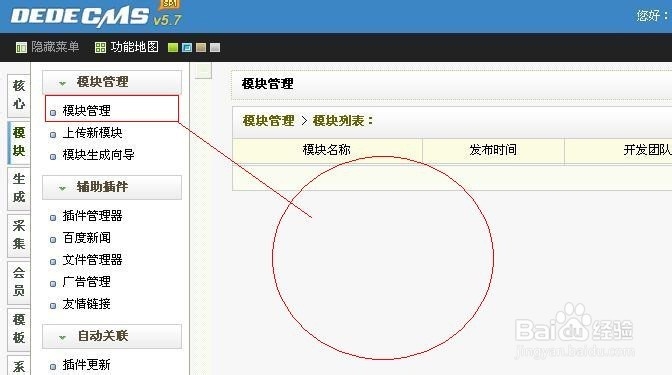
Task: Switch to the 会员 side tab
Action: click(19, 282)
